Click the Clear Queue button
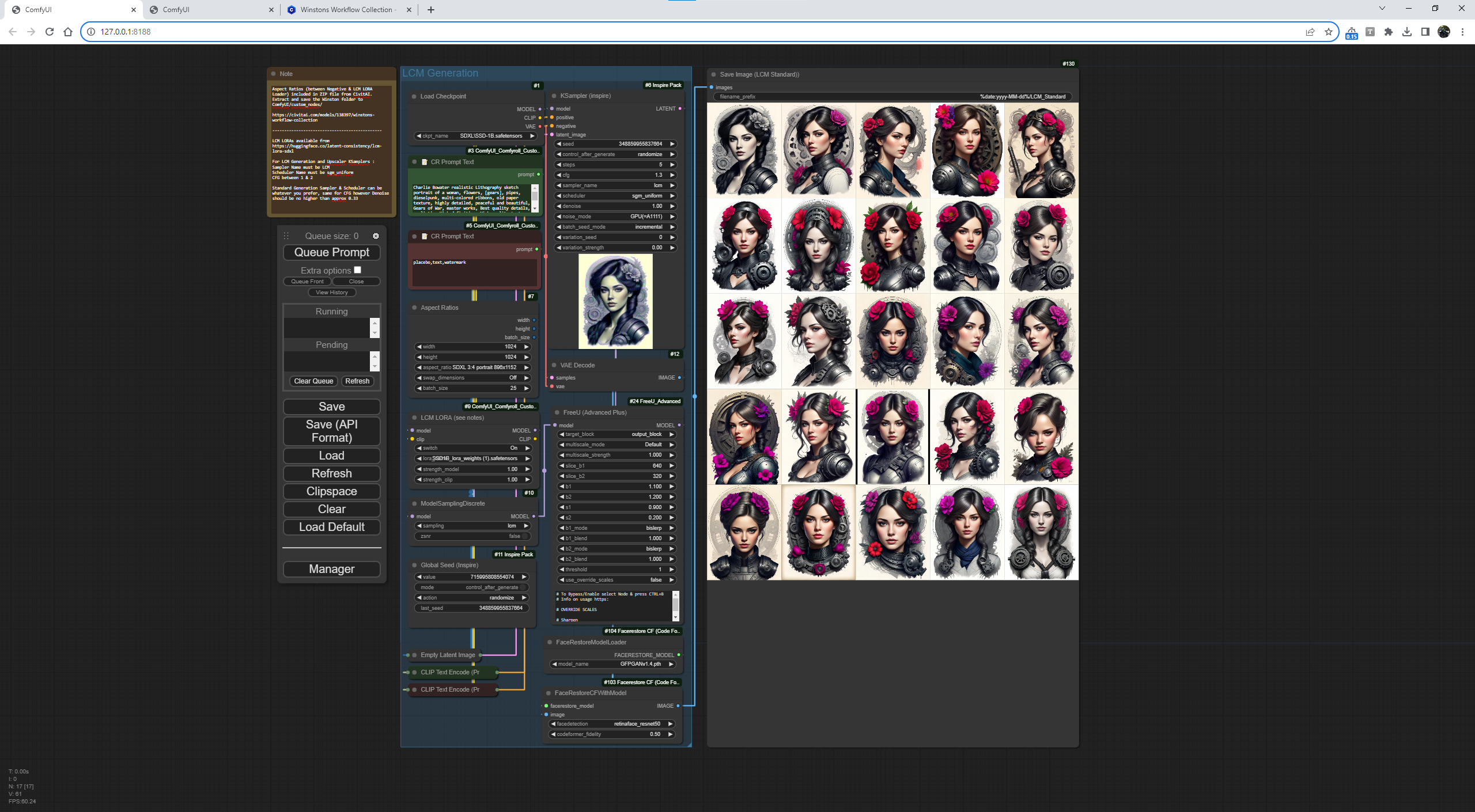 [x=313, y=381]
